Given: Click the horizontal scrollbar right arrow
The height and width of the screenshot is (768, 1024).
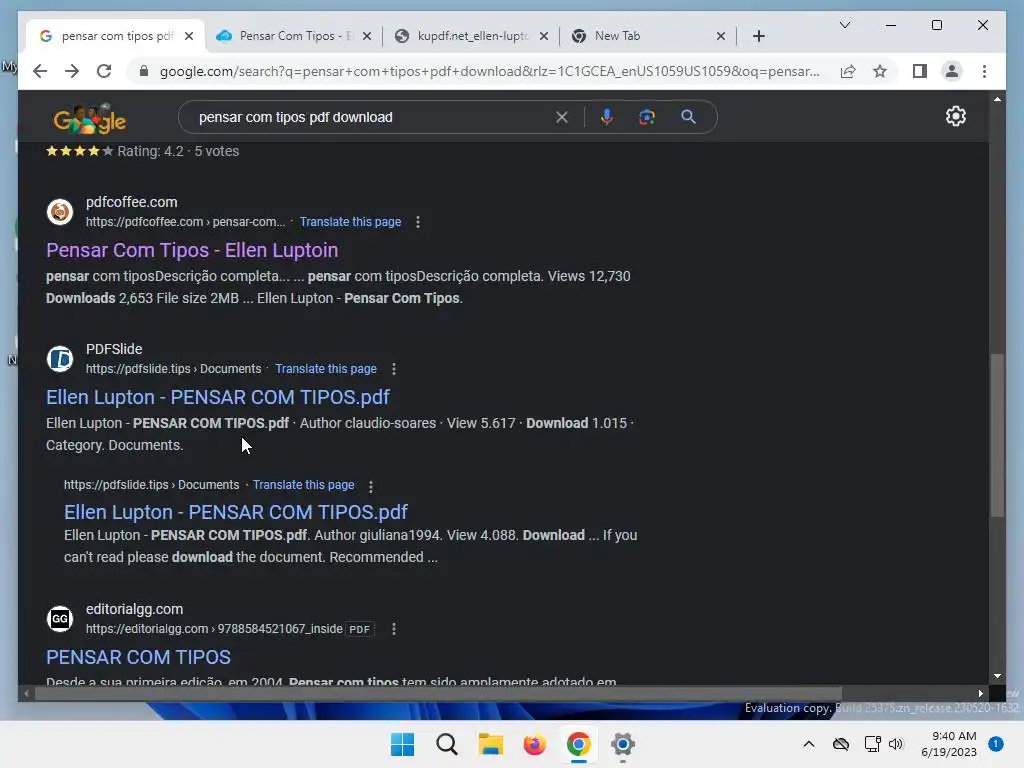Looking at the screenshot, I should [x=980, y=694].
